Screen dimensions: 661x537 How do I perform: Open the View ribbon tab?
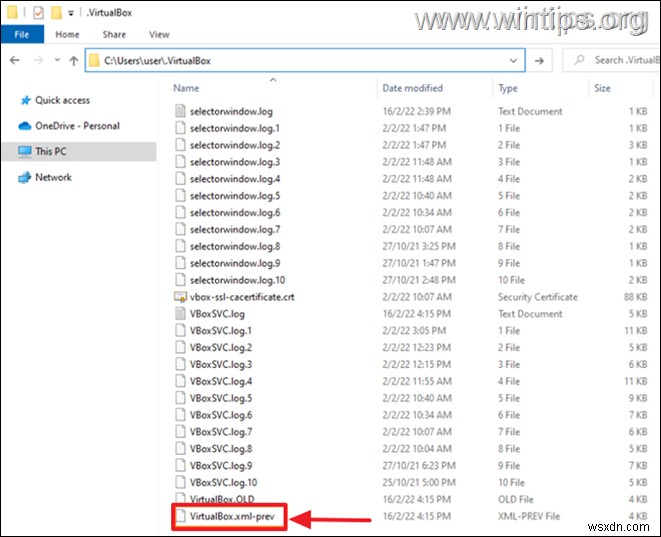pos(159,34)
